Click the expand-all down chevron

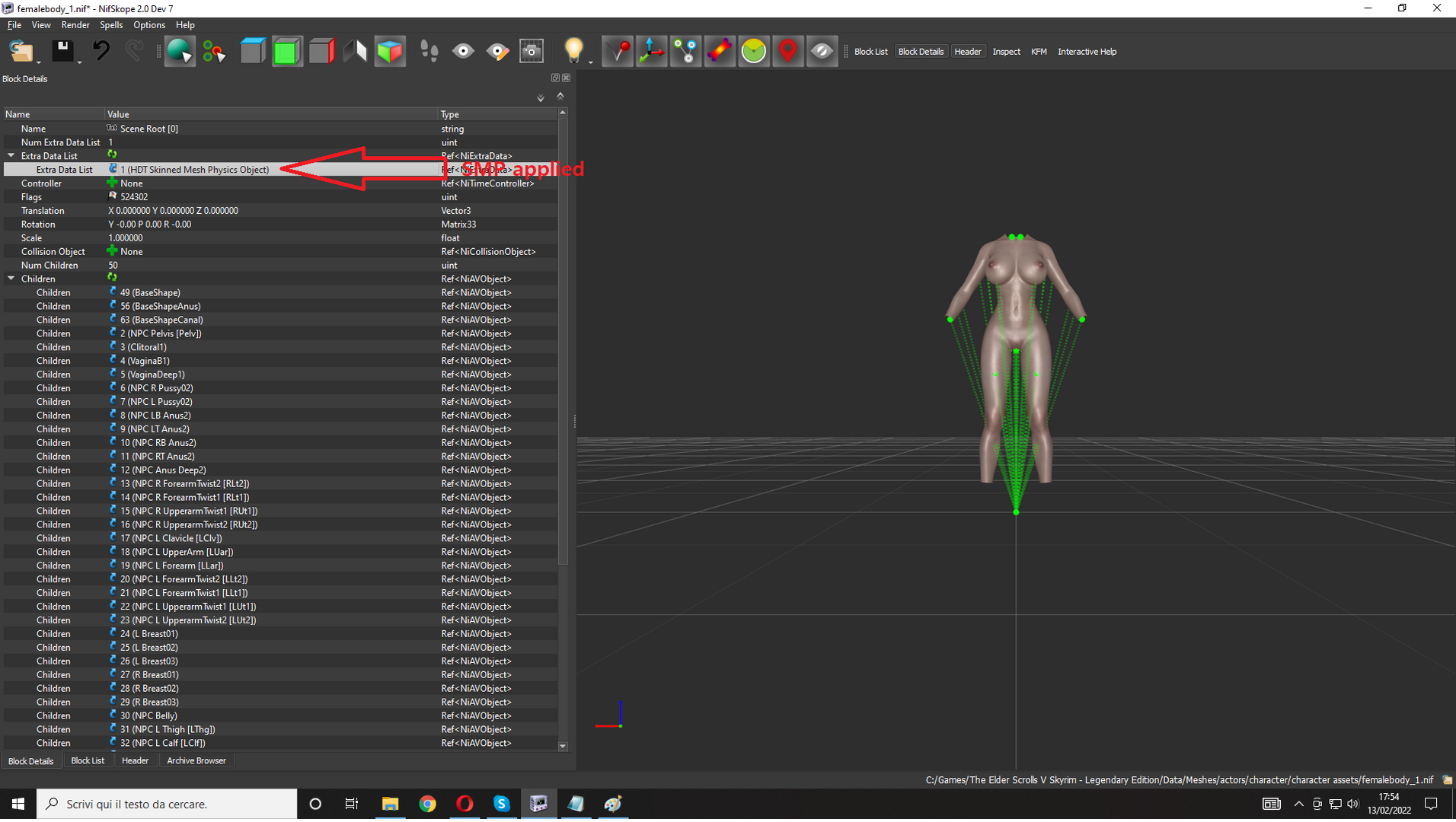click(x=541, y=97)
